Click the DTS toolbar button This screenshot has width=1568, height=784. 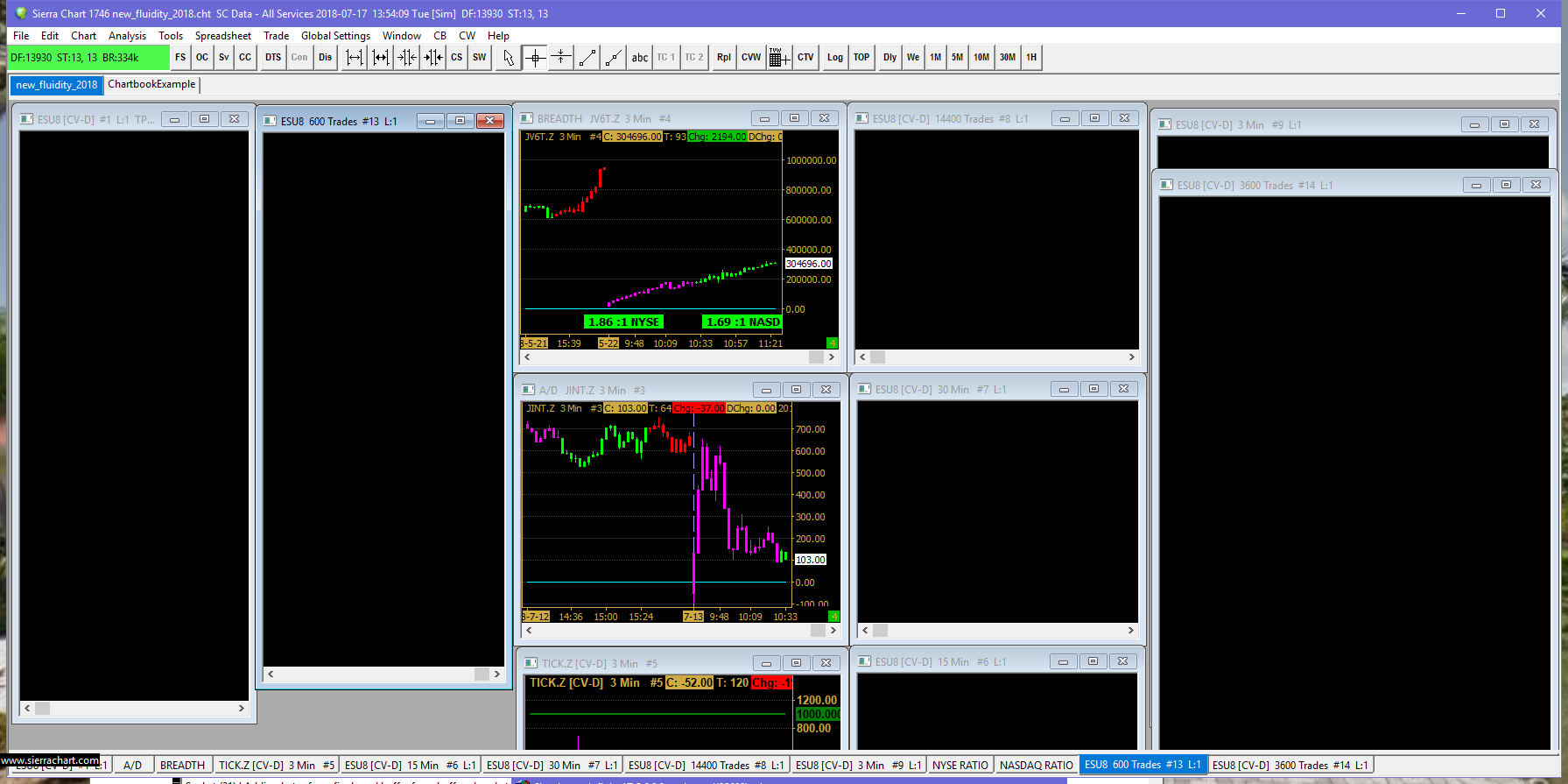(x=273, y=58)
